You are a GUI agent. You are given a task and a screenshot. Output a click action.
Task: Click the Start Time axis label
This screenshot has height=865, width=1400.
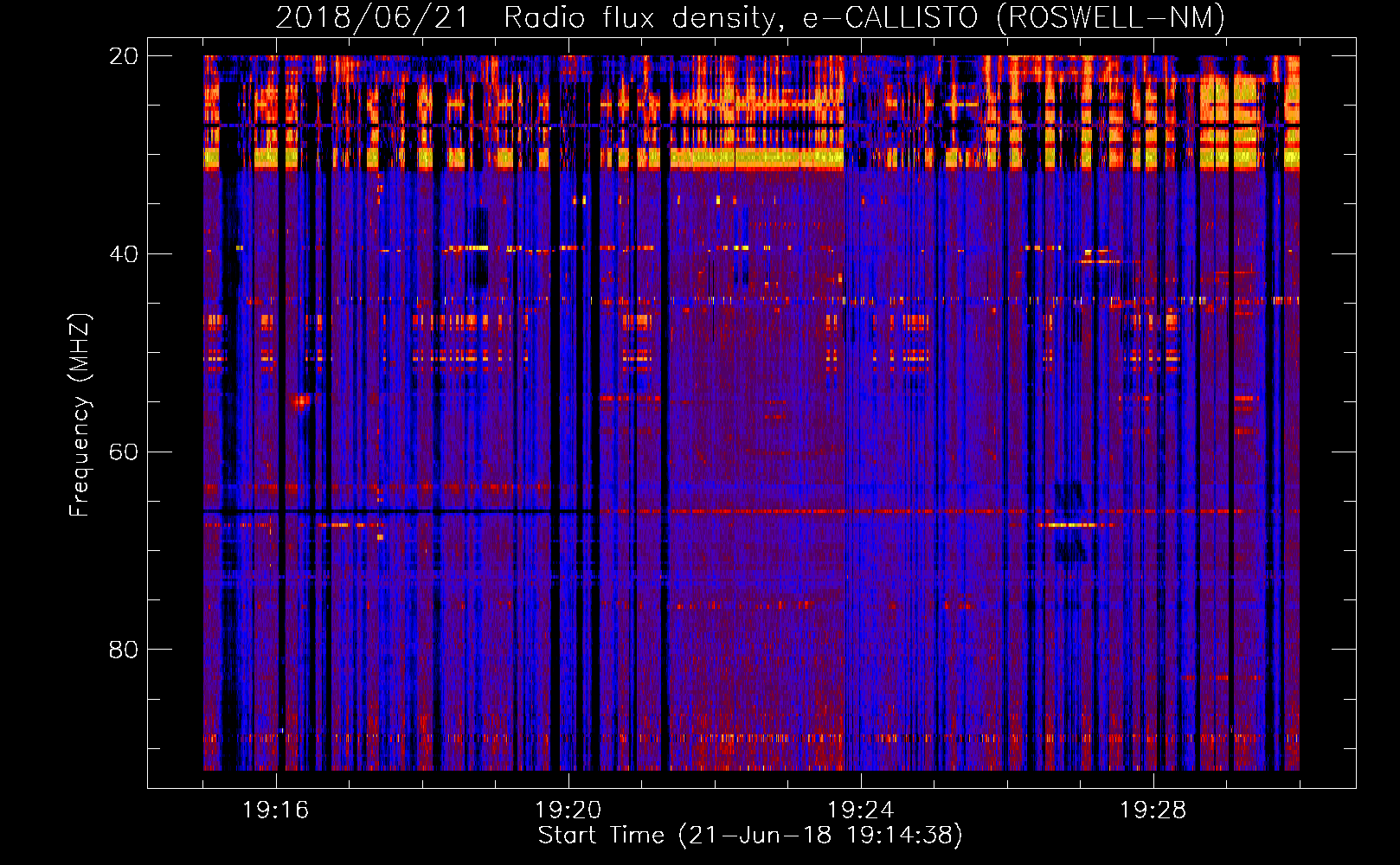[750, 836]
